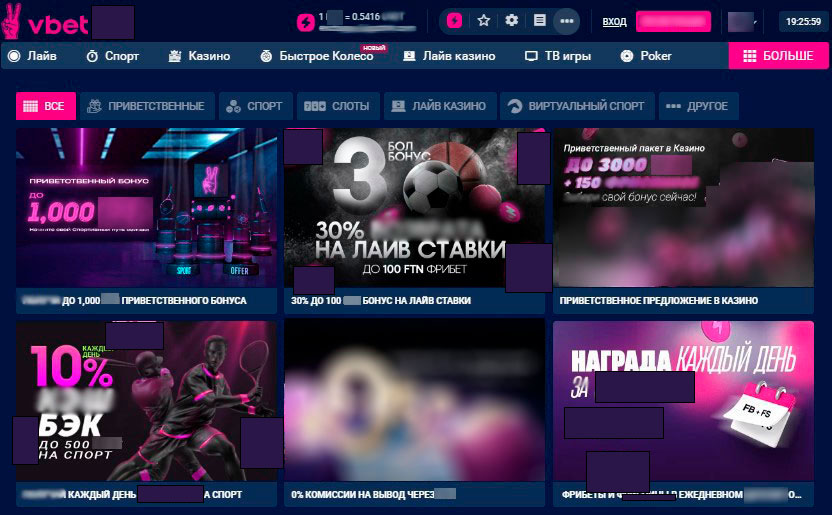
Task: Open Спорт section
Action: click(x=112, y=56)
